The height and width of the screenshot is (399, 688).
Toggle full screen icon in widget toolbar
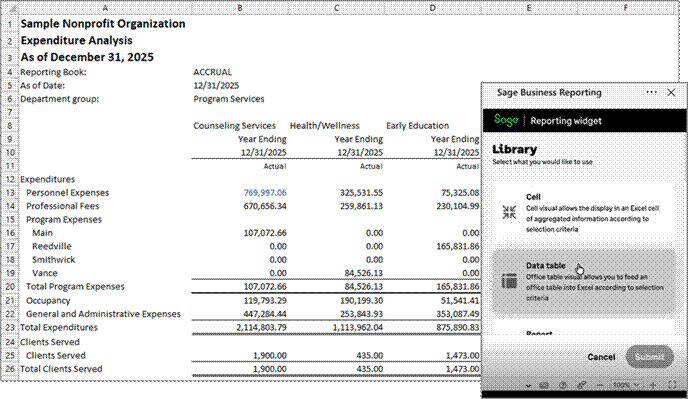point(672,385)
